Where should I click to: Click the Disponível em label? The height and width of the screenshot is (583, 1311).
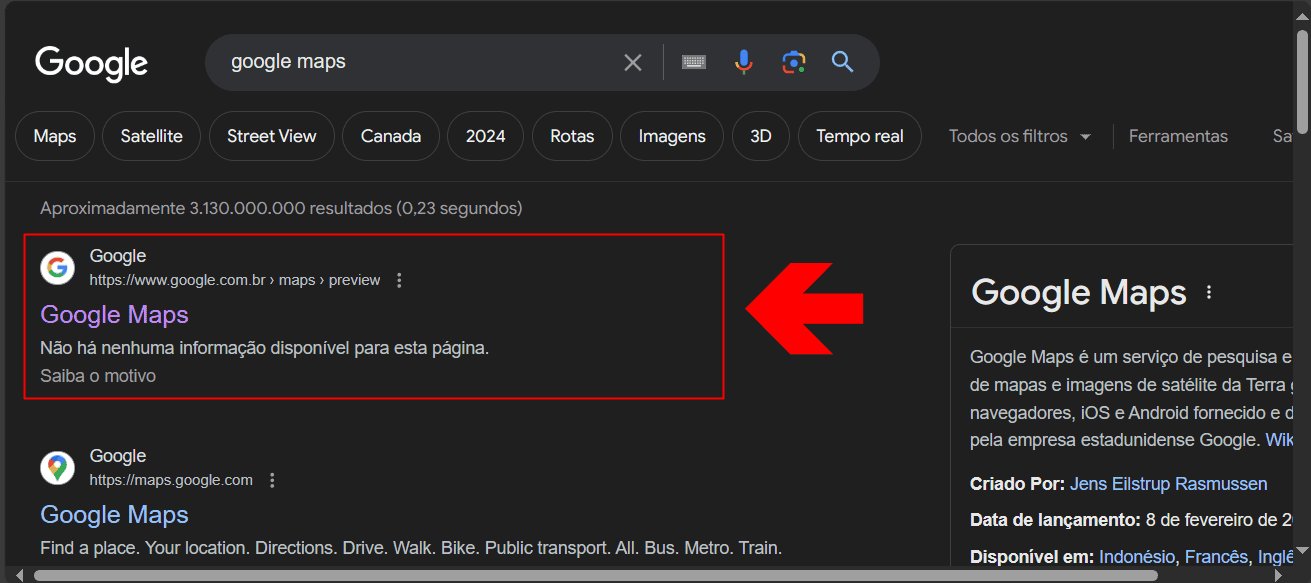(x=1032, y=557)
